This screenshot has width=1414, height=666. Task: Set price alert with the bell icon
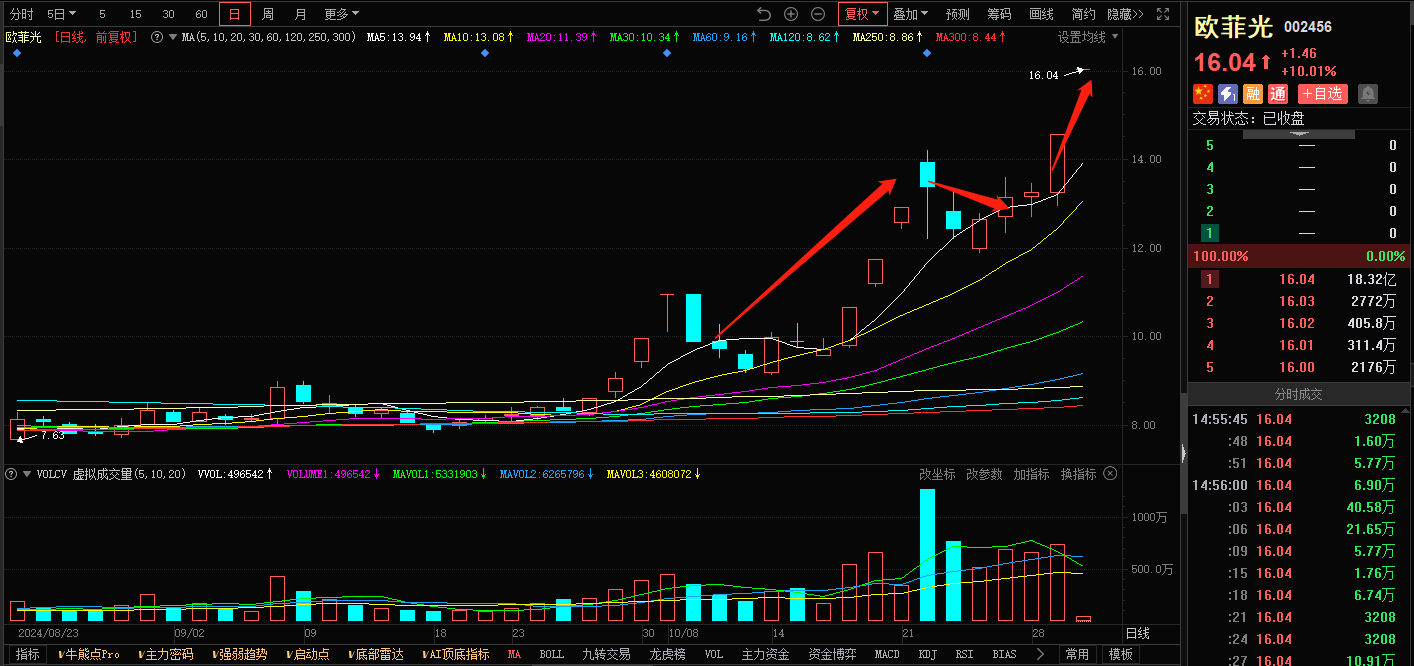pos(1367,94)
